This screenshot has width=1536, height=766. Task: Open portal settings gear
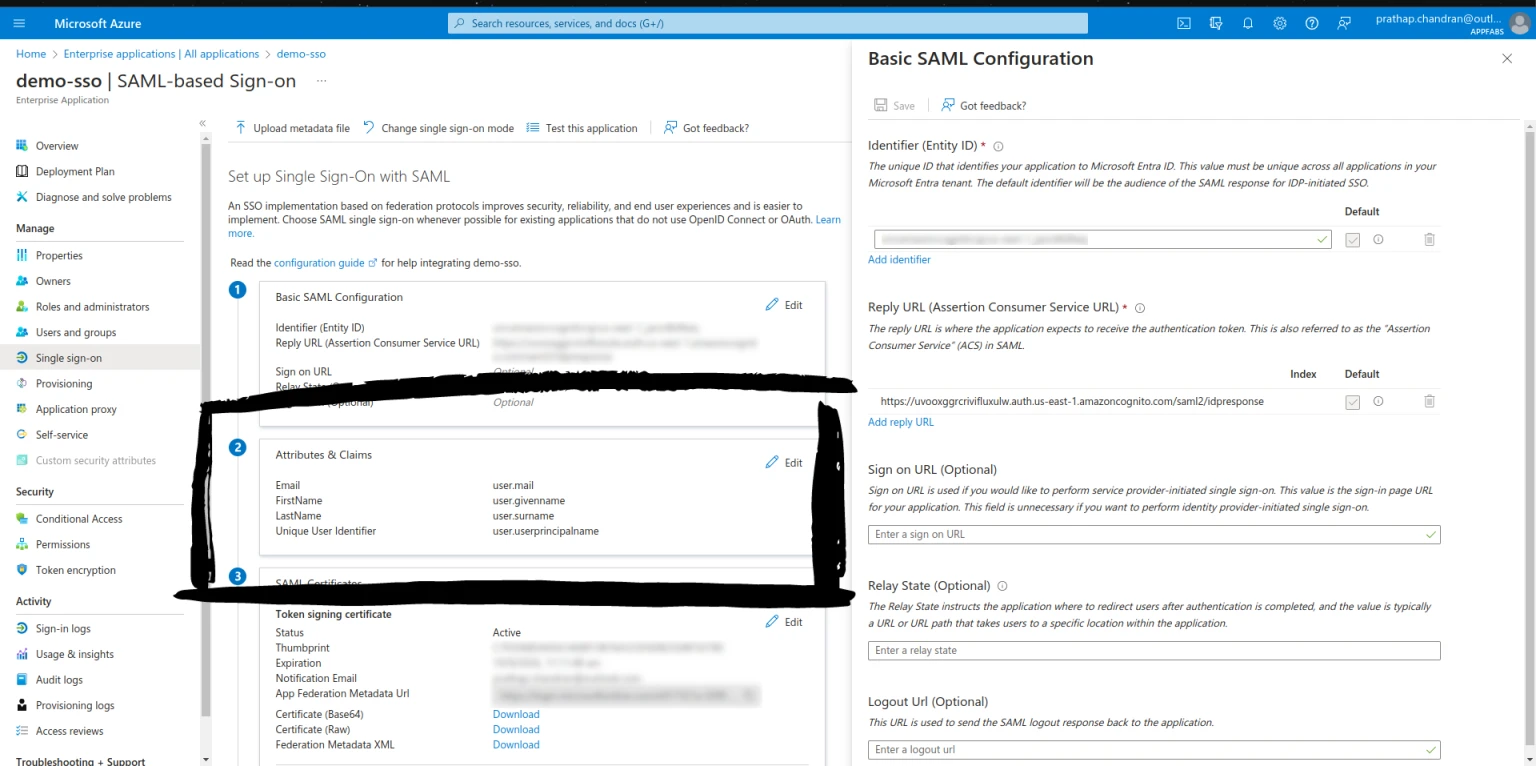(x=1280, y=23)
